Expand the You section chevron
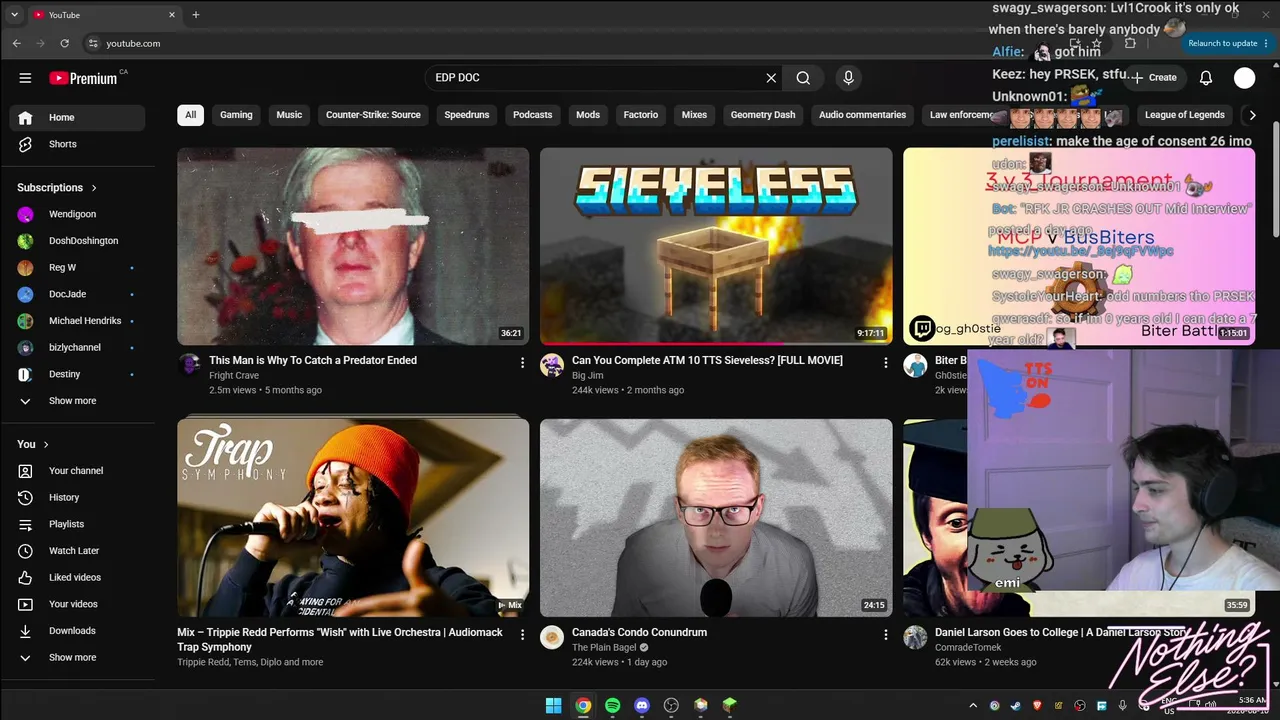 point(46,445)
